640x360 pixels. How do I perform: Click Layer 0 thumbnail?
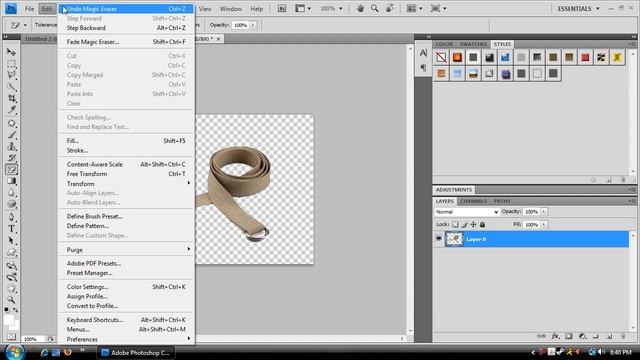coord(454,239)
